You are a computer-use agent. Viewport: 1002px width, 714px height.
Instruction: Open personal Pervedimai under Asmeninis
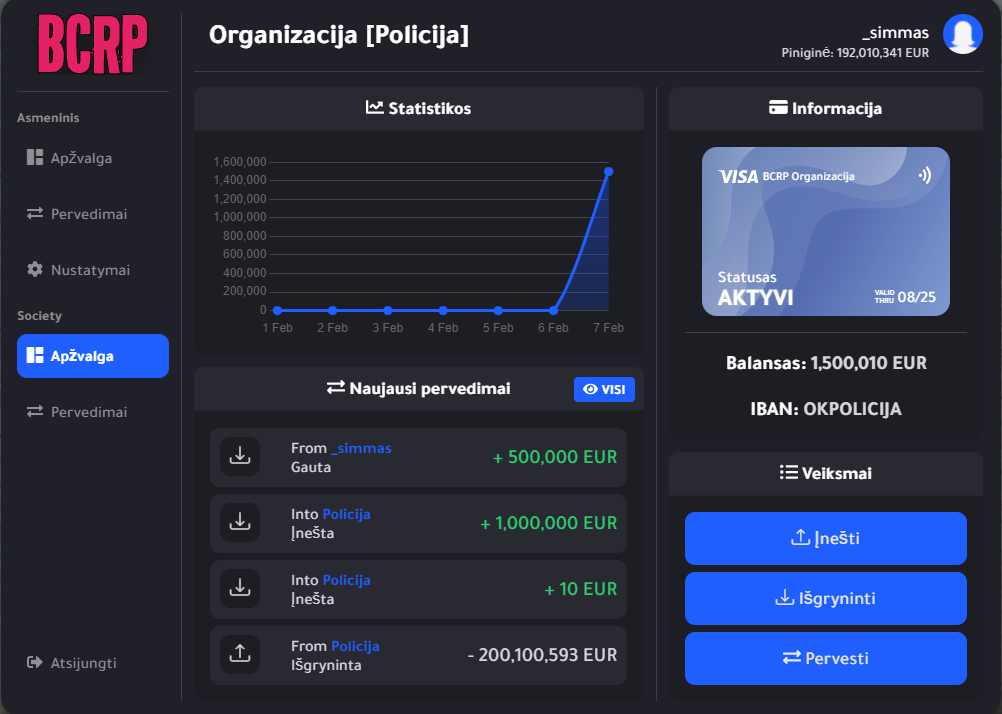coord(88,214)
